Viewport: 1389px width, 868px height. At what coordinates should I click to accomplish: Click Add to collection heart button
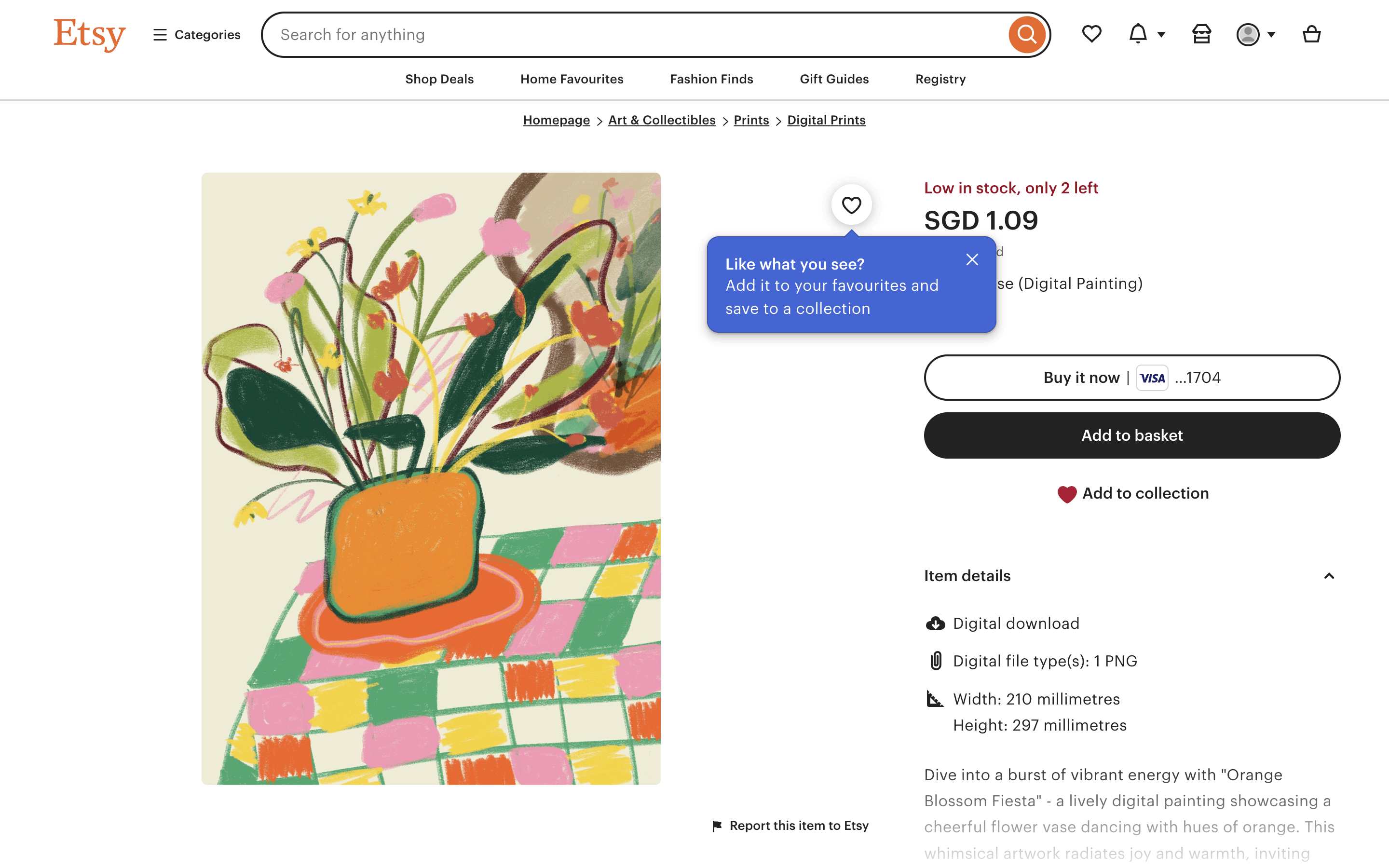coord(1132,494)
